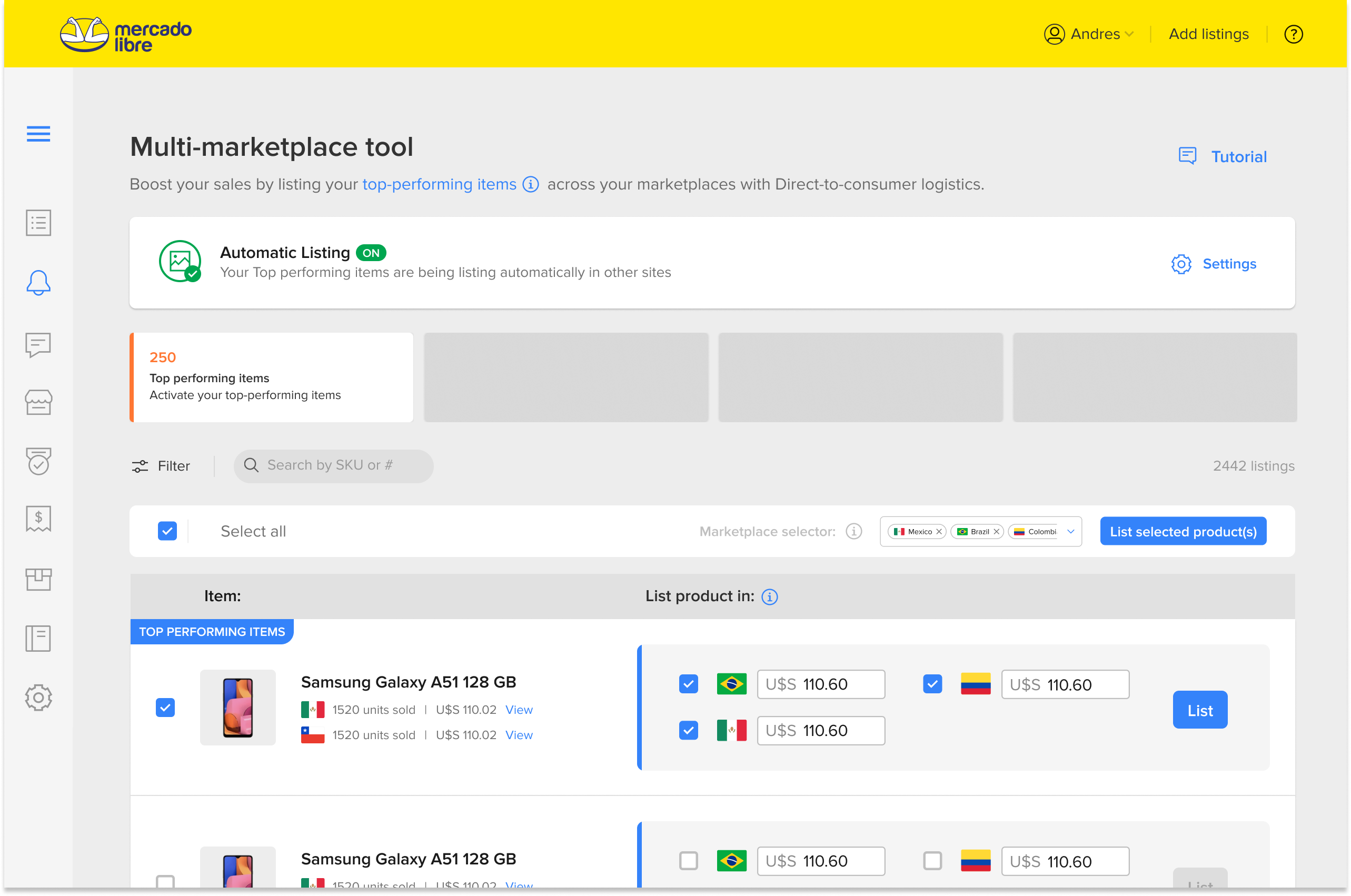Image resolution: width=1351 pixels, height=896 pixels.
Task: Click the '2442 listings' count text
Action: click(1254, 466)
